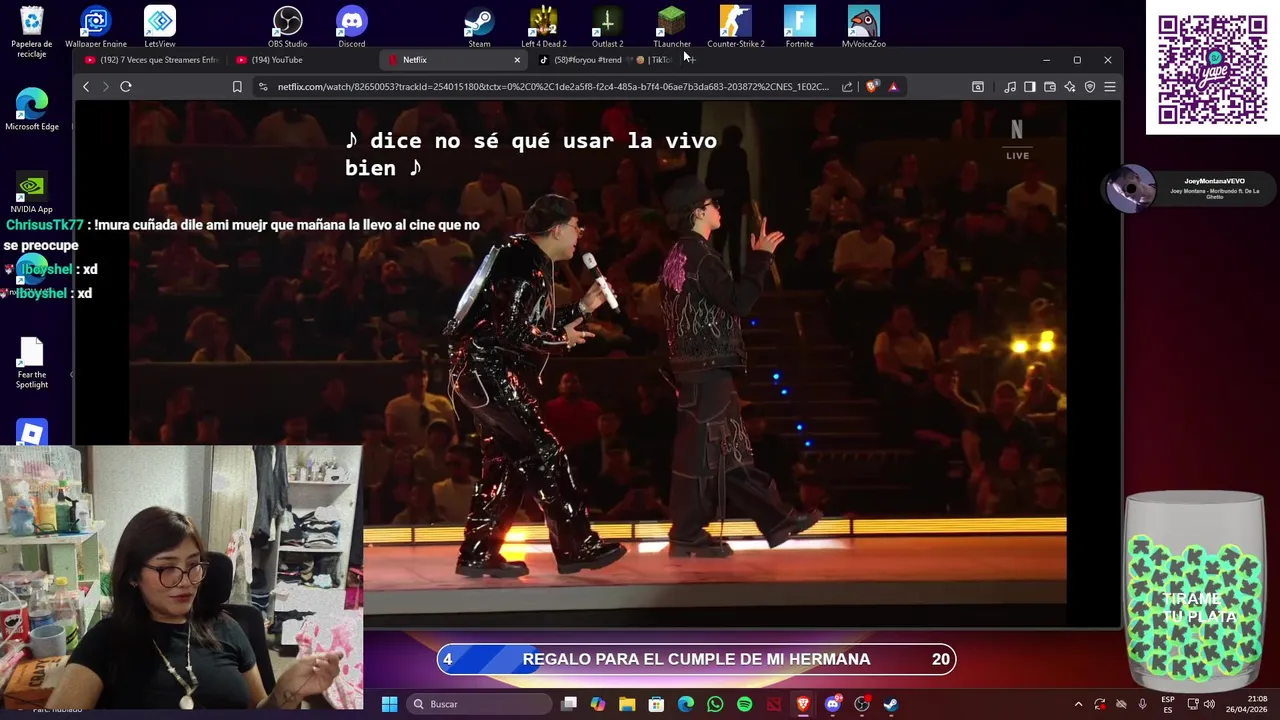Switch to the 7 Veces que Streamers tab
Image resolution: width=1280 pixels, height=720 pixels.
(151, 60)
